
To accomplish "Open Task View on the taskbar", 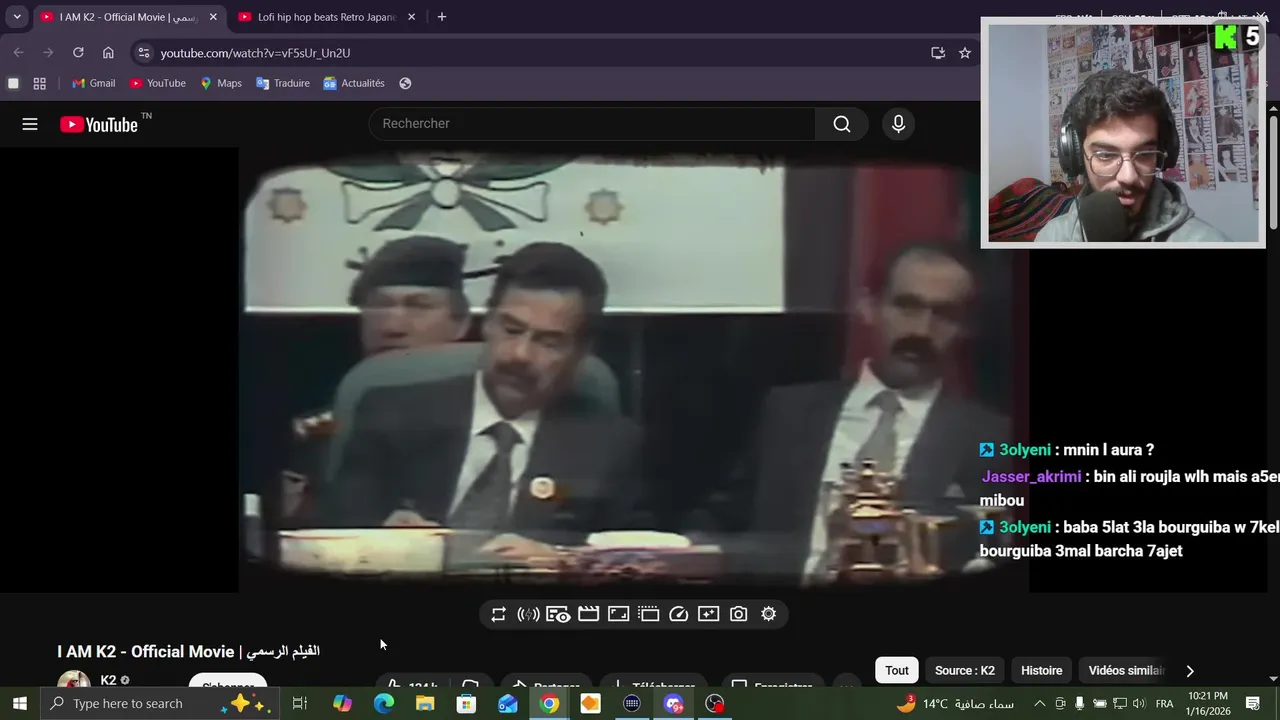I will 299,704.
